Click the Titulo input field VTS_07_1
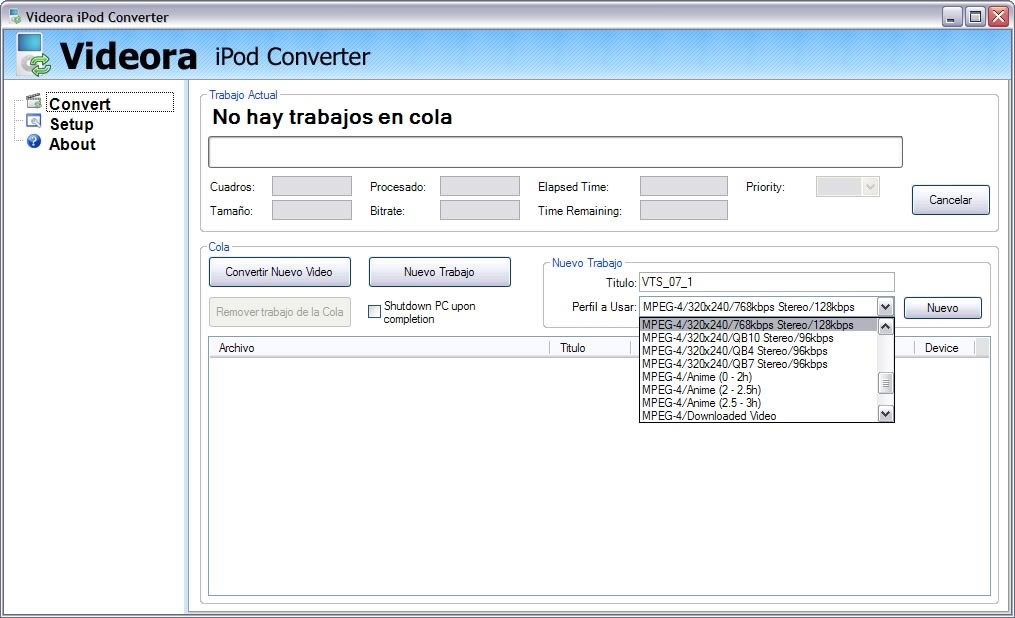Image resolution: width=1015 pixels, height=618 pixels. (x=767, y=282)
